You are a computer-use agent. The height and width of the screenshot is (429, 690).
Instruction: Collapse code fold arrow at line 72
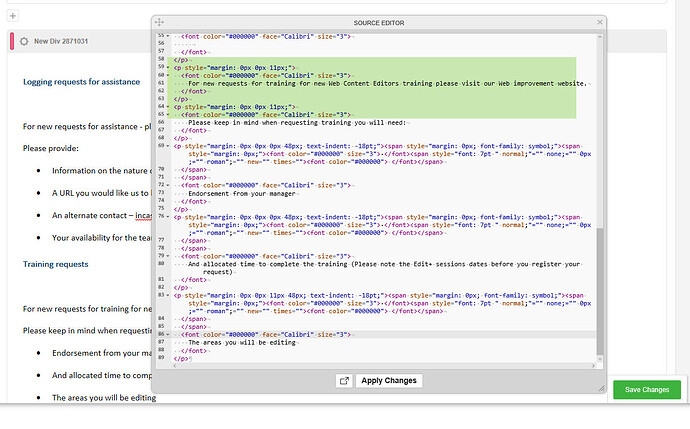(168, 185)
